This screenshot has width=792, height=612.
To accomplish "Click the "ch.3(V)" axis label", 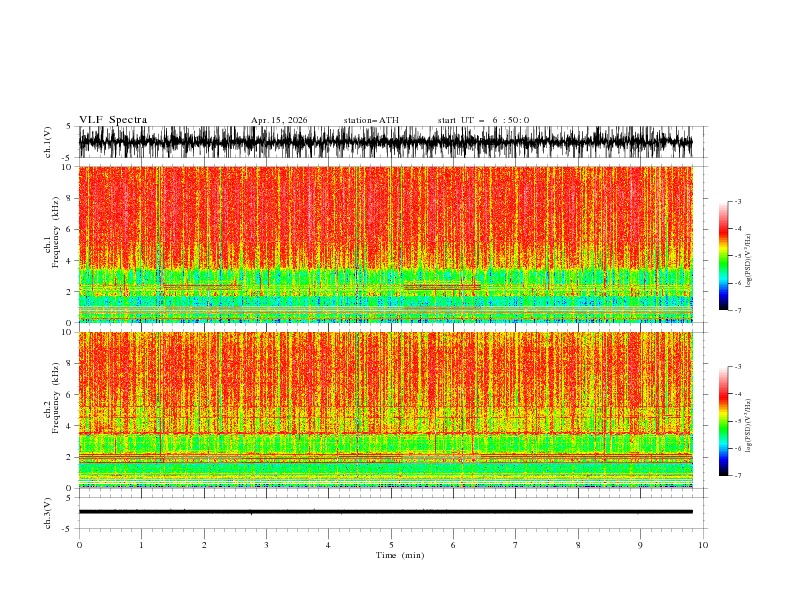I will 47,513.
